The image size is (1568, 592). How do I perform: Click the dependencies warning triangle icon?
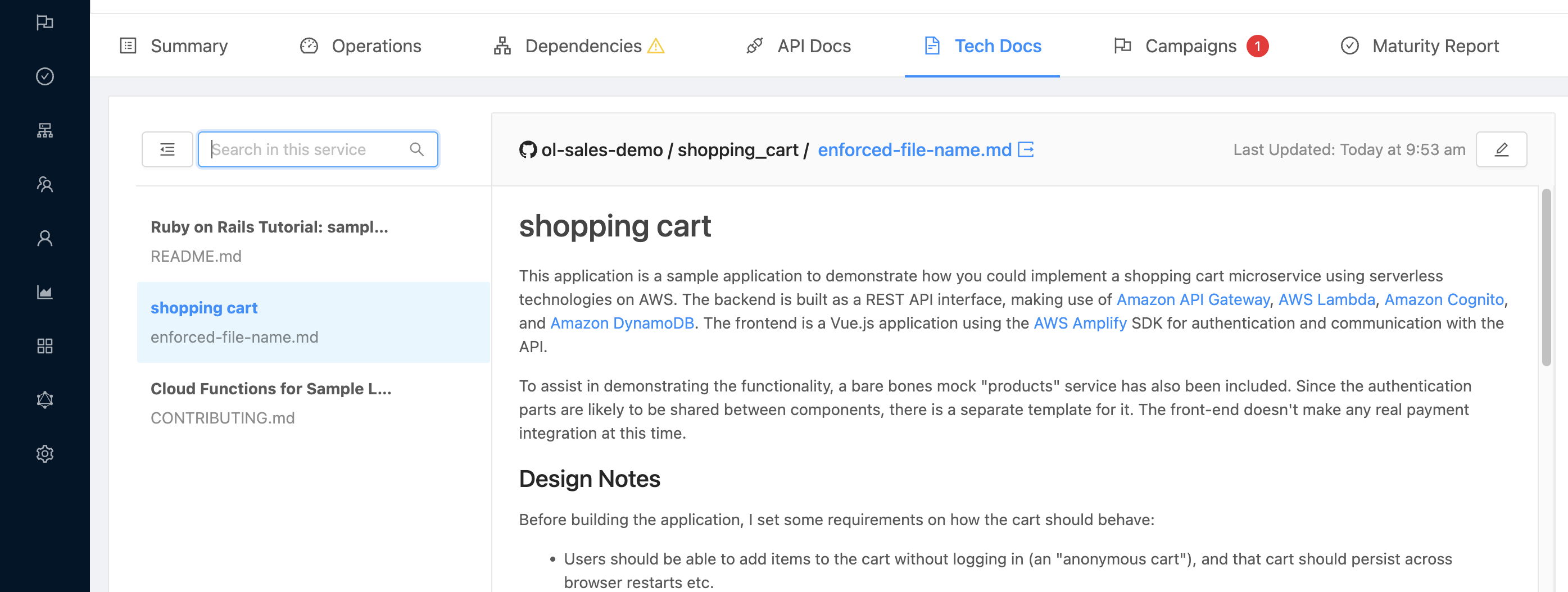pyautogui.click(x=655, y=45)
